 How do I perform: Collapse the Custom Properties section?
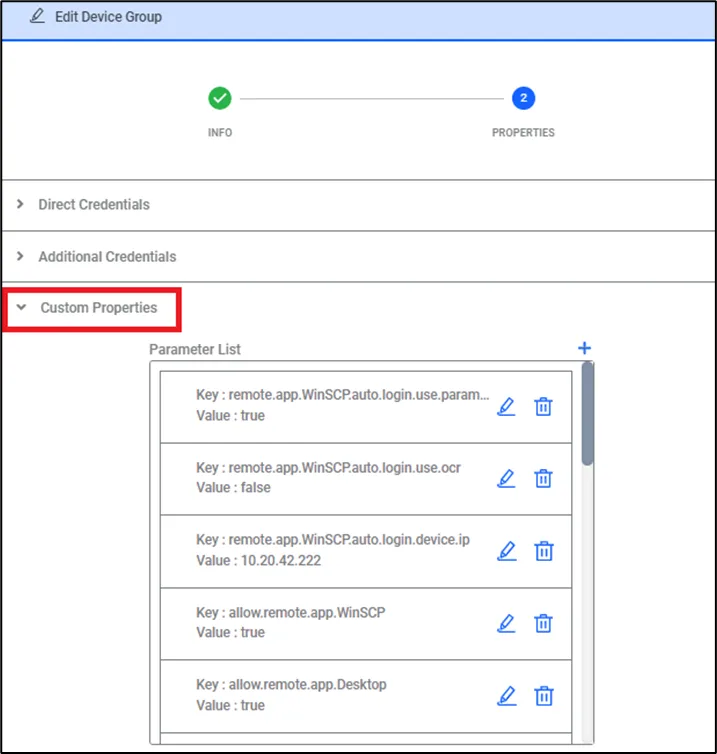coord(21,307)
